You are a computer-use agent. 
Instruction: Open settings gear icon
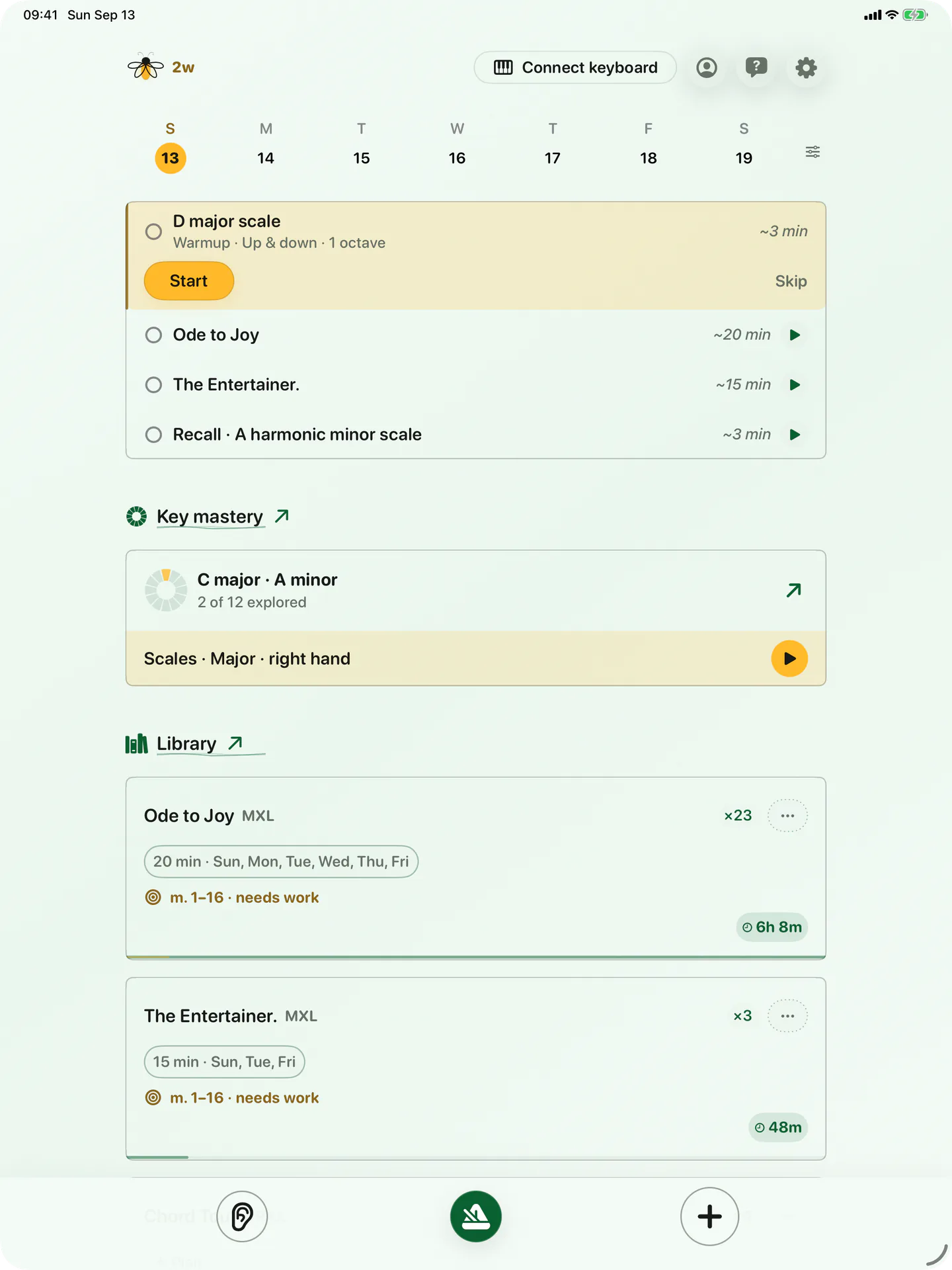tap(806, 67)
